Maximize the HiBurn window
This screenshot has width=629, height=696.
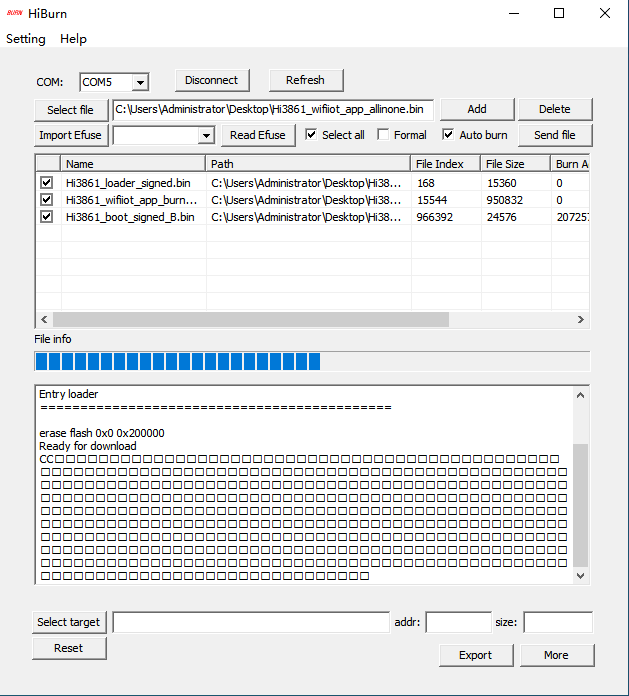[559, 13]
